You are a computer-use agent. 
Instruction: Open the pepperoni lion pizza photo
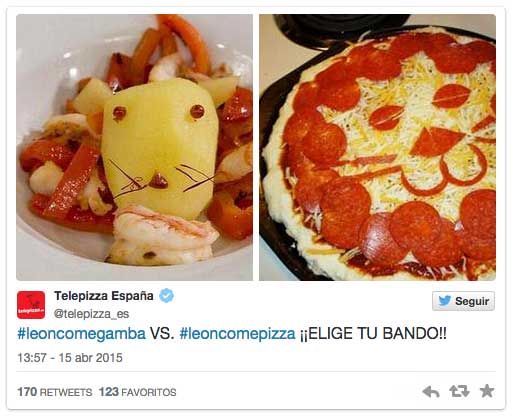click(377, 147)
